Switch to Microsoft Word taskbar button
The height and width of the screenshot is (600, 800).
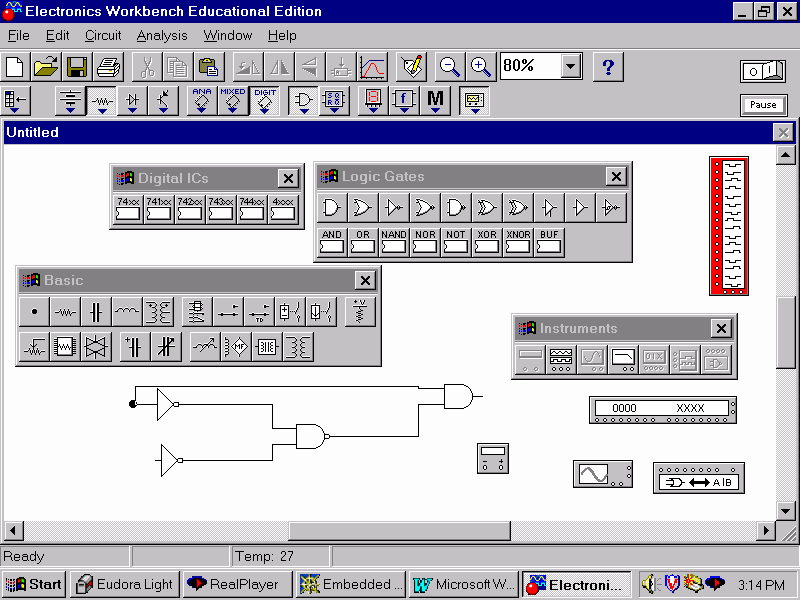(463, 584)
